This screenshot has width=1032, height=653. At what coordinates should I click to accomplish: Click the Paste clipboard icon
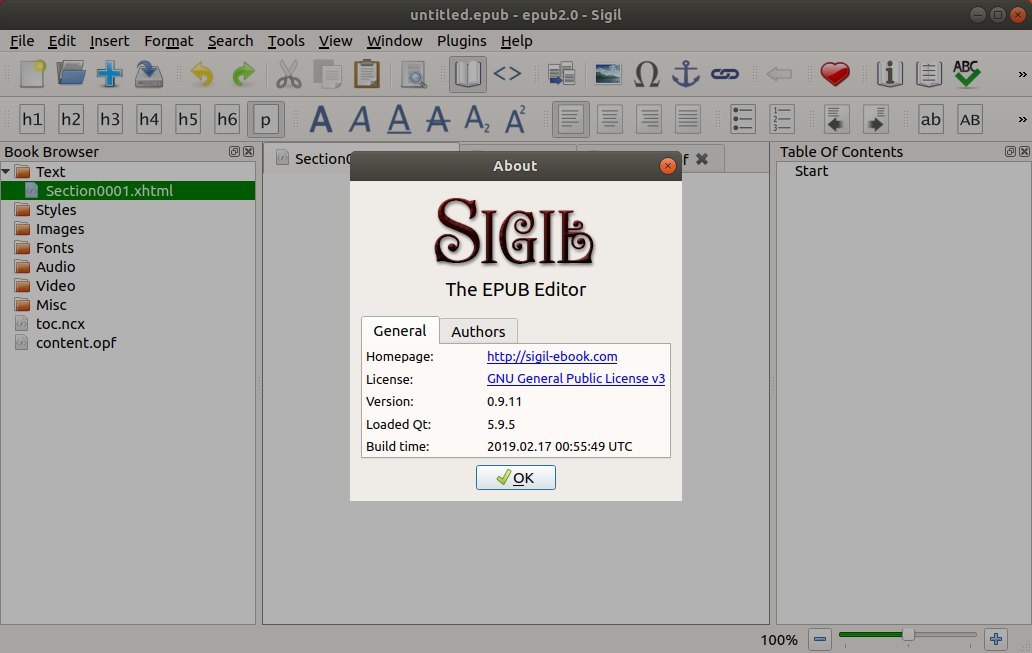(x=367, y=74)
